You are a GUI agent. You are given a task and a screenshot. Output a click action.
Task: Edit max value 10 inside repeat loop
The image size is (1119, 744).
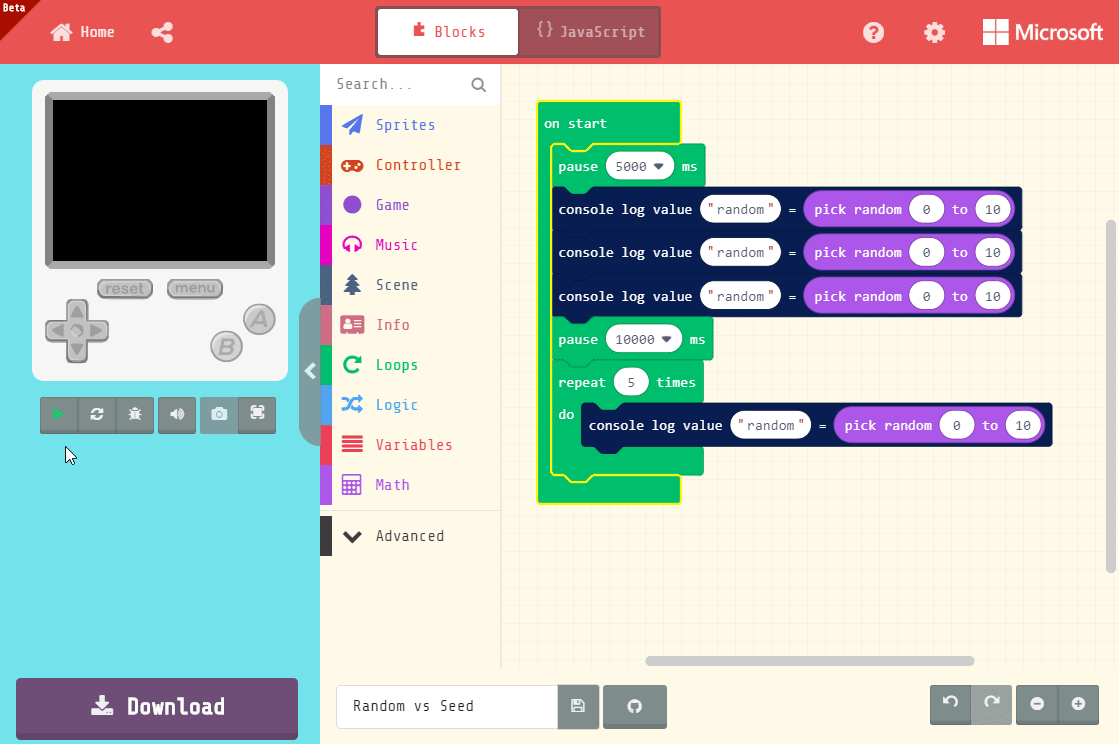pos(1023,425)
